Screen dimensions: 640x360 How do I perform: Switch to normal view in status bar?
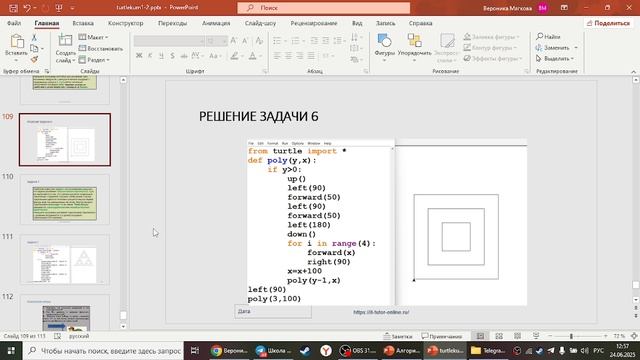point(480,336)
